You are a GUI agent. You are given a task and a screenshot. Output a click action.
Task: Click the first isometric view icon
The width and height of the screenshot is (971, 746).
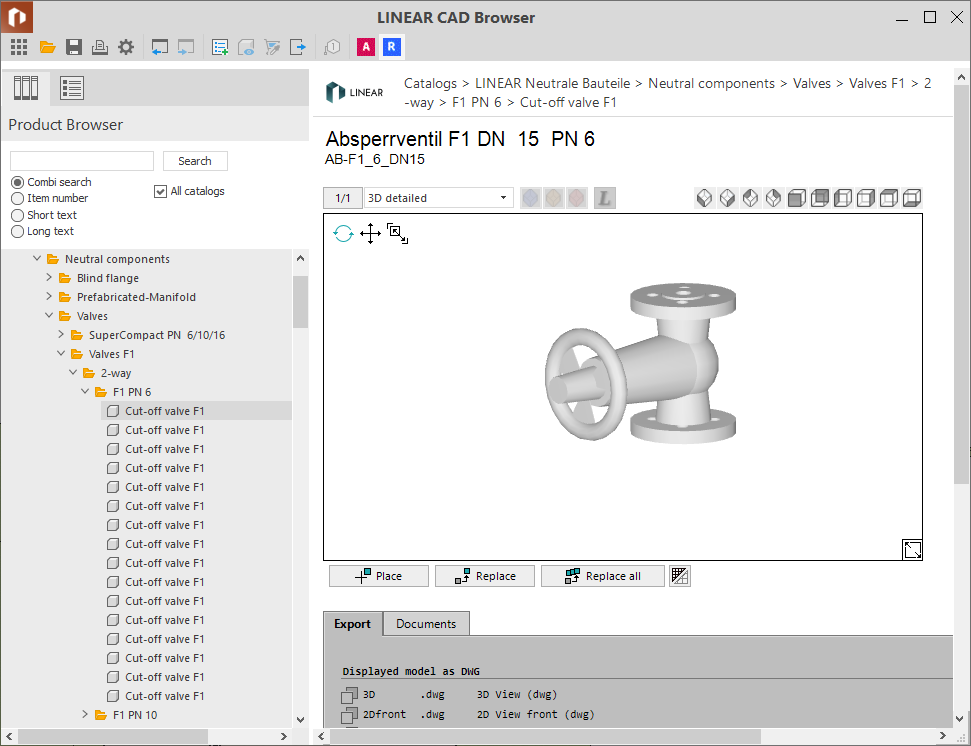(704, 198)
